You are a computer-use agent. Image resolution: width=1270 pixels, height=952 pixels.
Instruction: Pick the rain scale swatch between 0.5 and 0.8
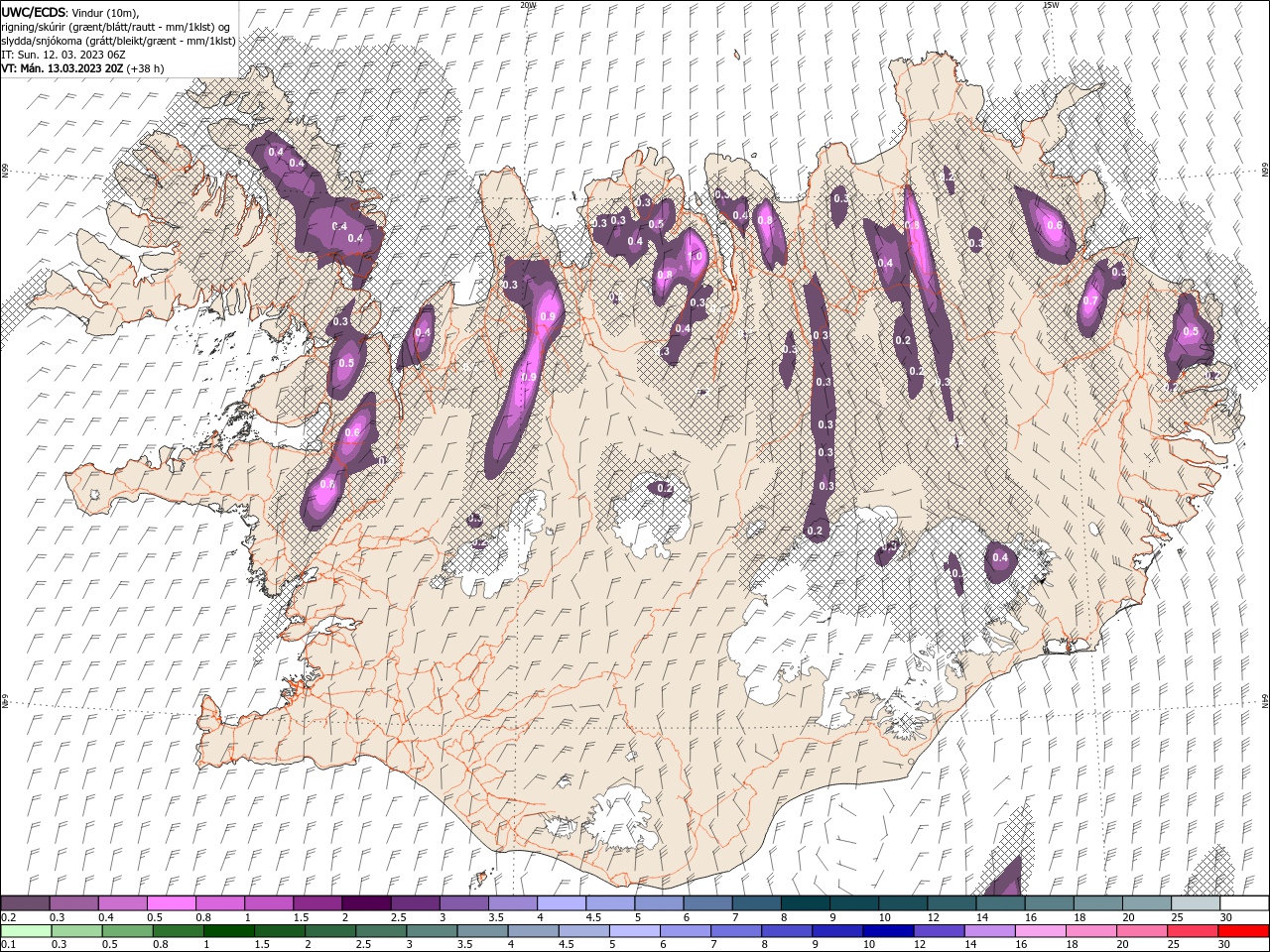[128, 930]
